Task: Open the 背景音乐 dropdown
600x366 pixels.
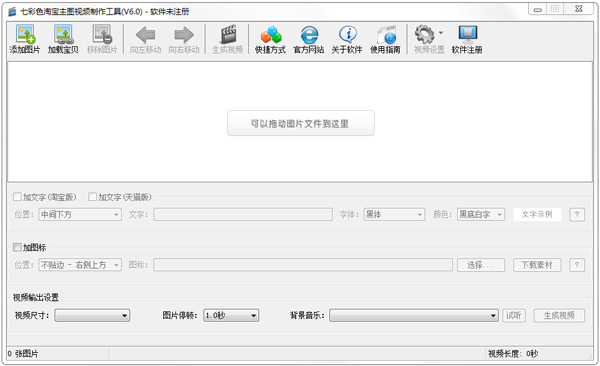Action: click(414, 315)
